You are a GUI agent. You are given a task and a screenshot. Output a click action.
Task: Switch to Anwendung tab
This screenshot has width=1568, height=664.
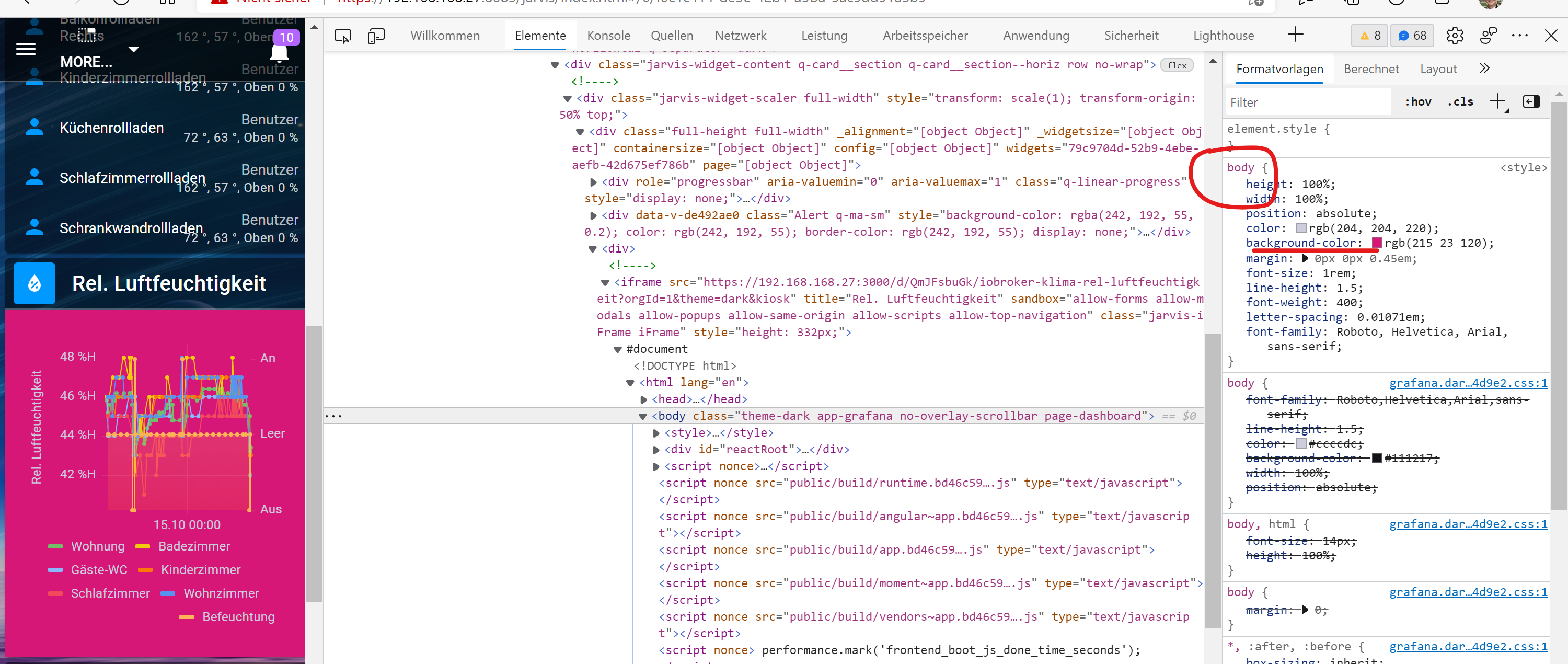point(1035,36)
